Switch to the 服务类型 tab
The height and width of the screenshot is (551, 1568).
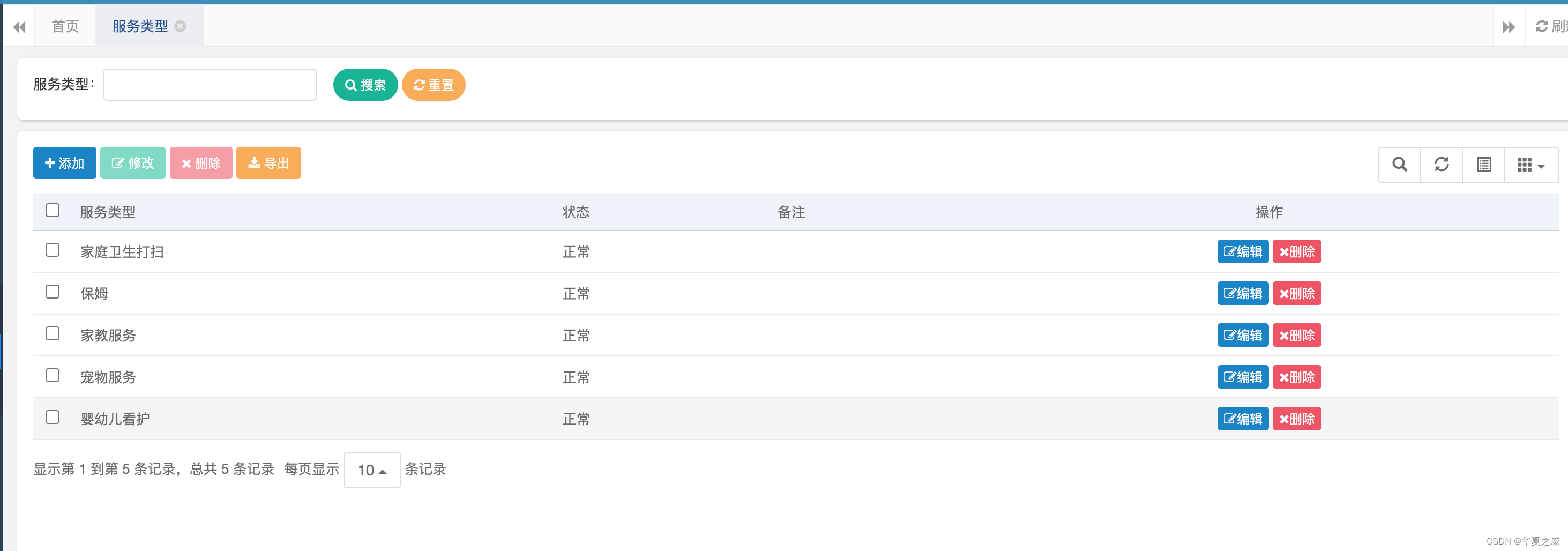point(140,26)
